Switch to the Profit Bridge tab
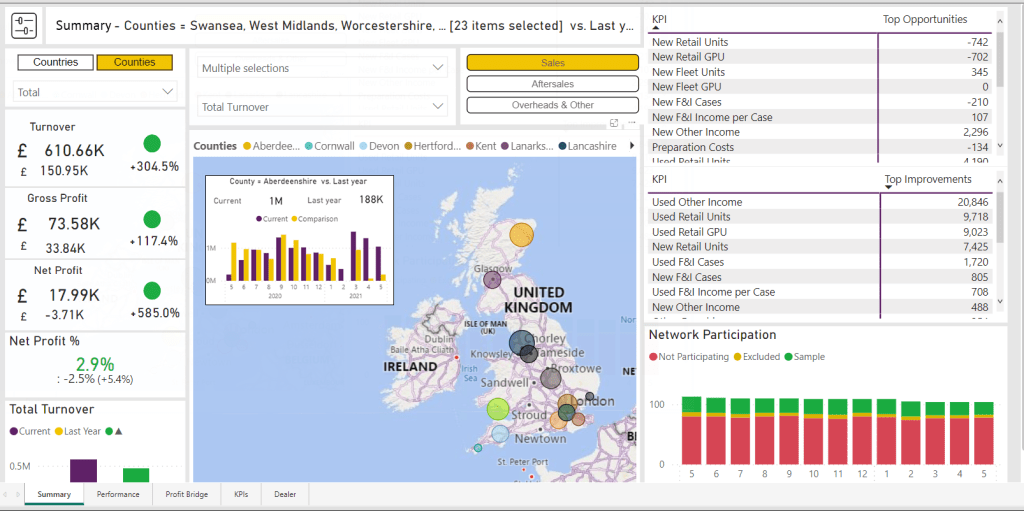This screenshot has width=1024, height=511. click(187, 495)
